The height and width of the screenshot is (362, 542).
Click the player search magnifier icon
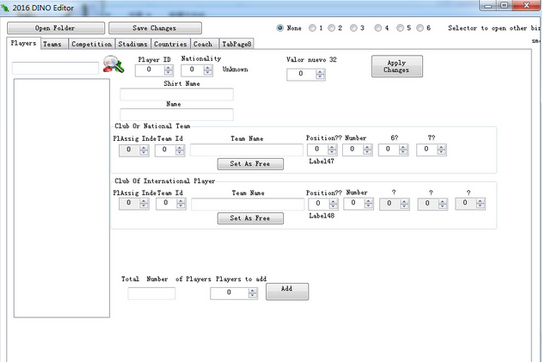113,64
